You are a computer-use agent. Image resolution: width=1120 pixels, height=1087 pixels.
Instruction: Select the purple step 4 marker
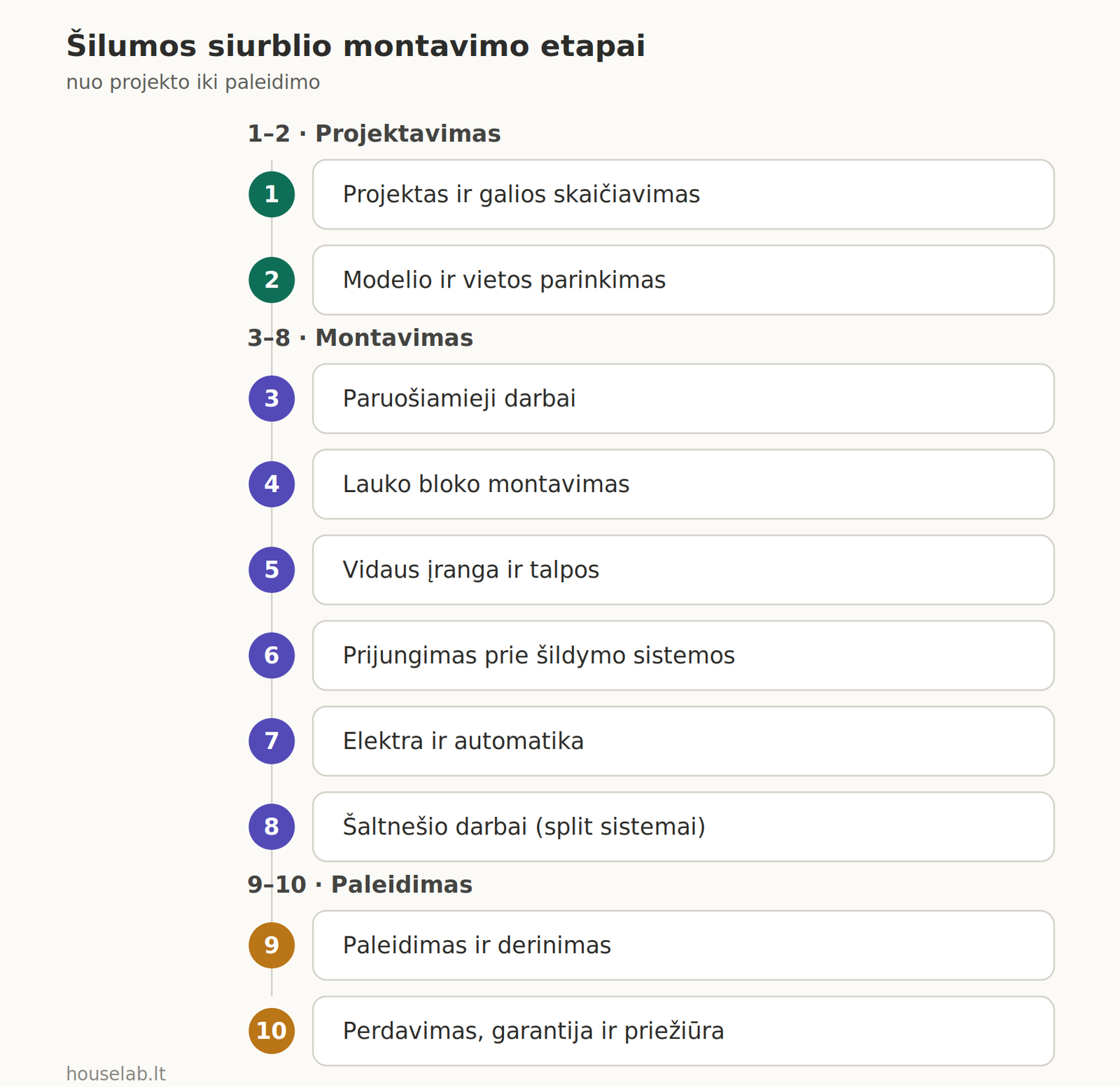pyautogui.click(x=272, y=484)
